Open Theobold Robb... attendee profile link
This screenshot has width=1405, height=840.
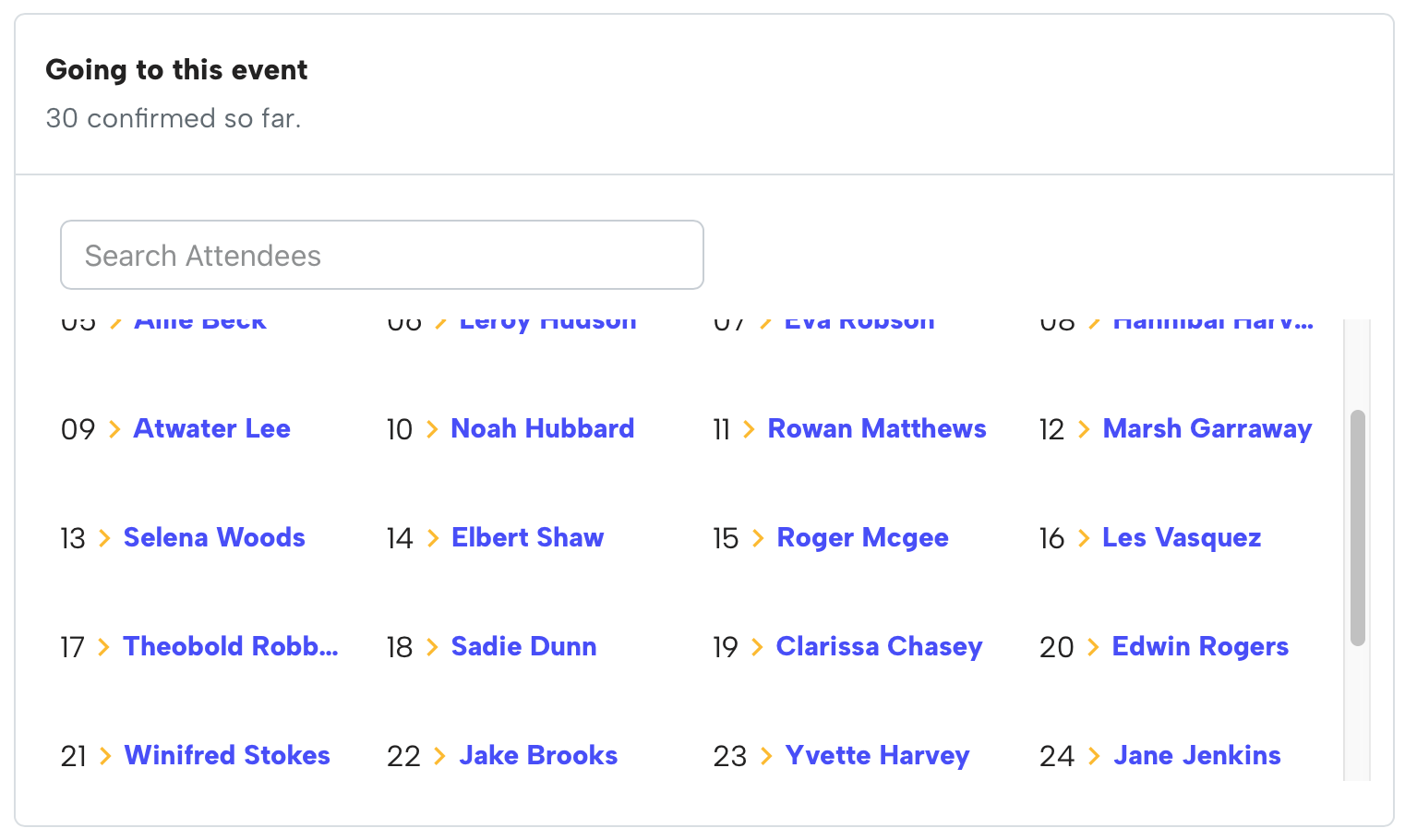click(231, 646)
